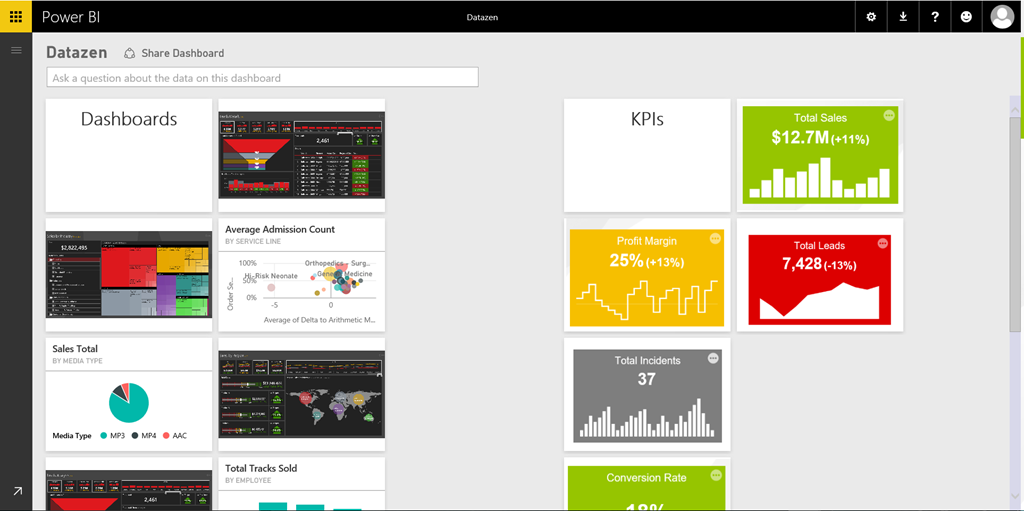1024x511 pixels.
Task: Open ellipsis menu on Total Sales tile
Action: point(889,116)
